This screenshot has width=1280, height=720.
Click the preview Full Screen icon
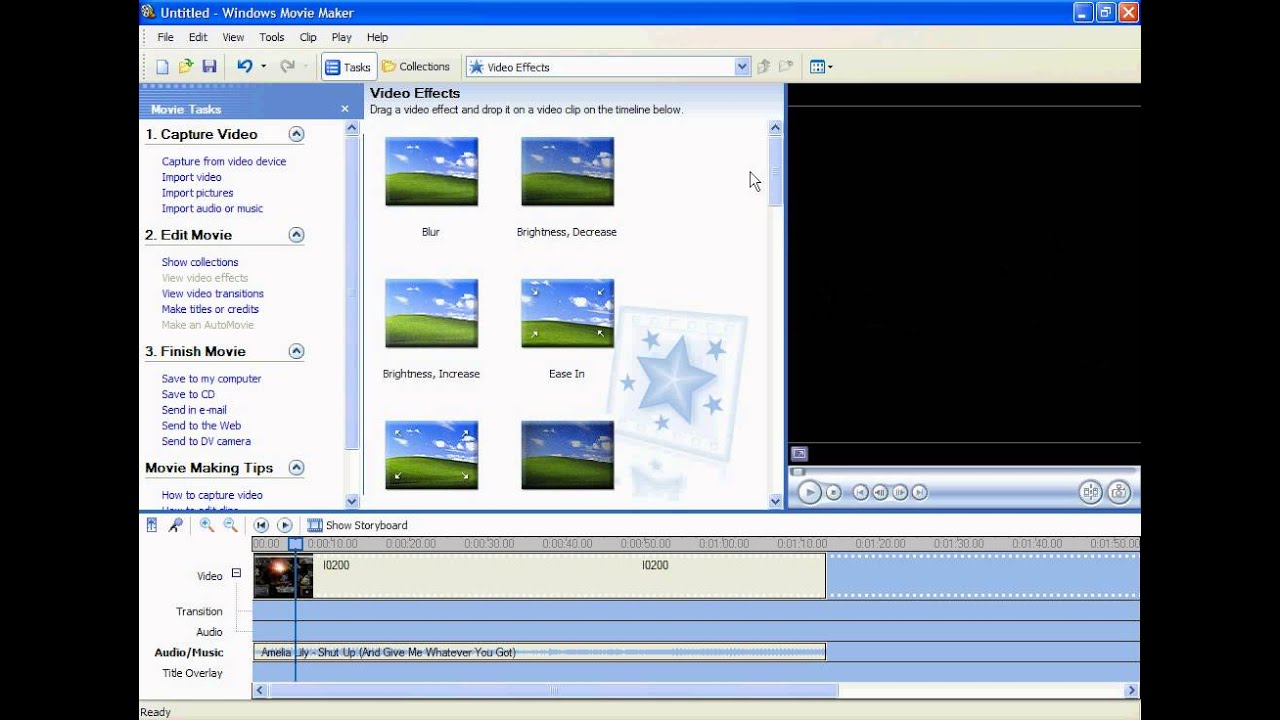tap(798, 453)
